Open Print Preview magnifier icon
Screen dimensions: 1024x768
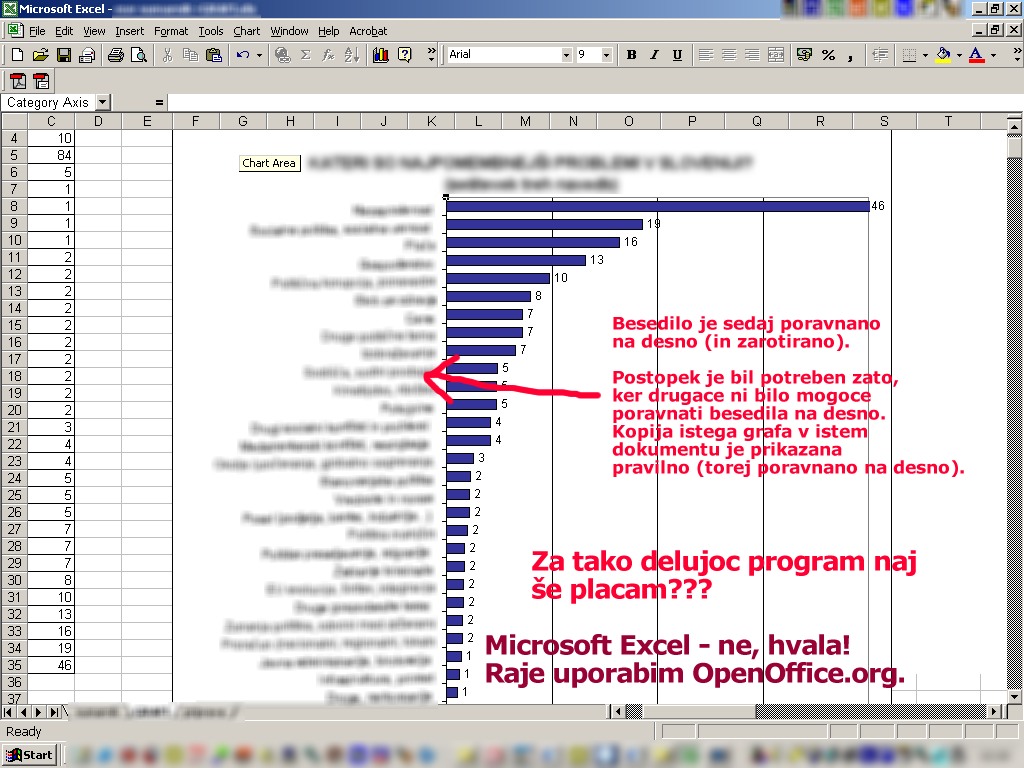[138, 55]
